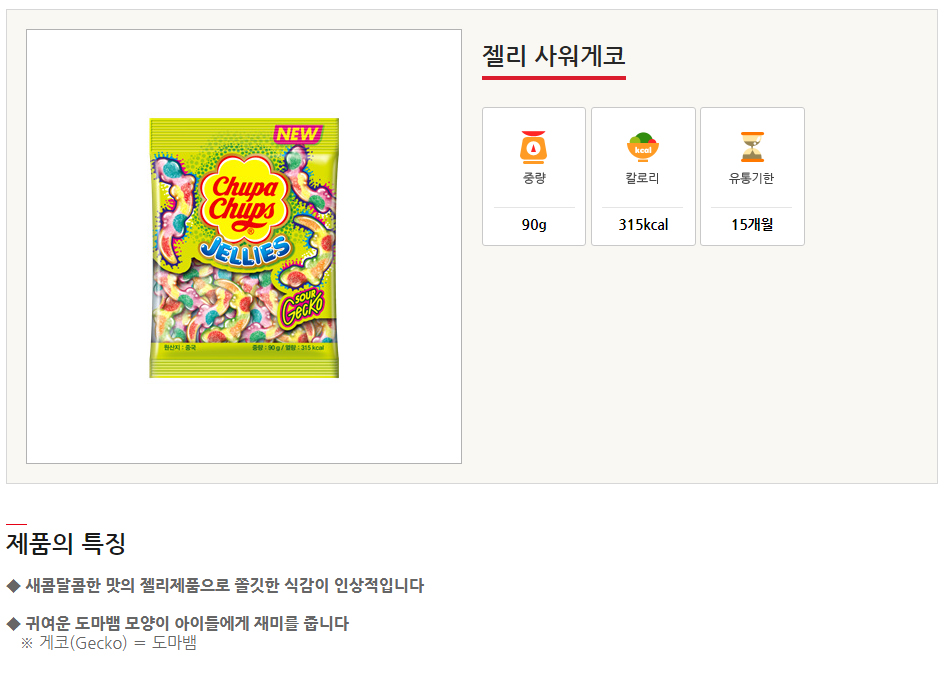Select the 젤리 사워게코 product title
948x683 pixels.
(x=553, y=55)
